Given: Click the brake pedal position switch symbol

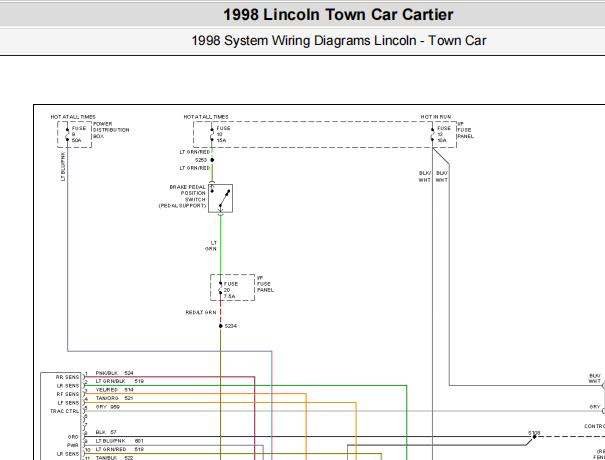Looking at the screenshot, I should point(220,198).
